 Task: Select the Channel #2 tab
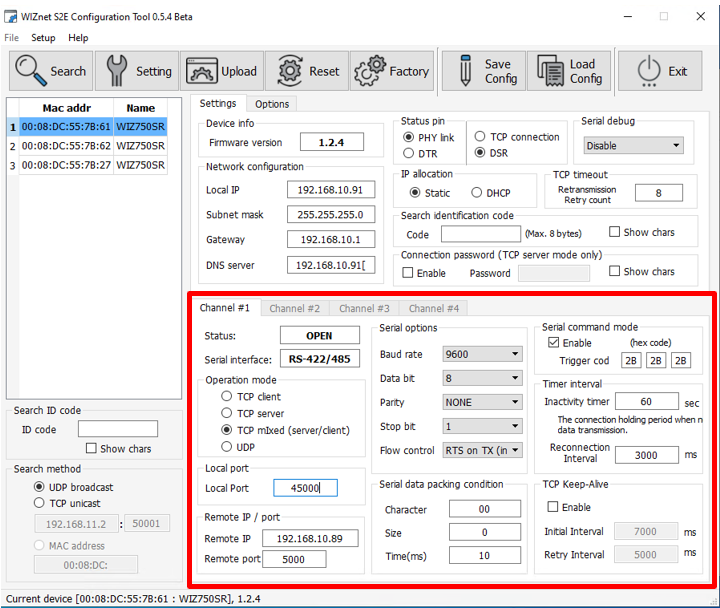pyautogui.click(x=295, y=308)
